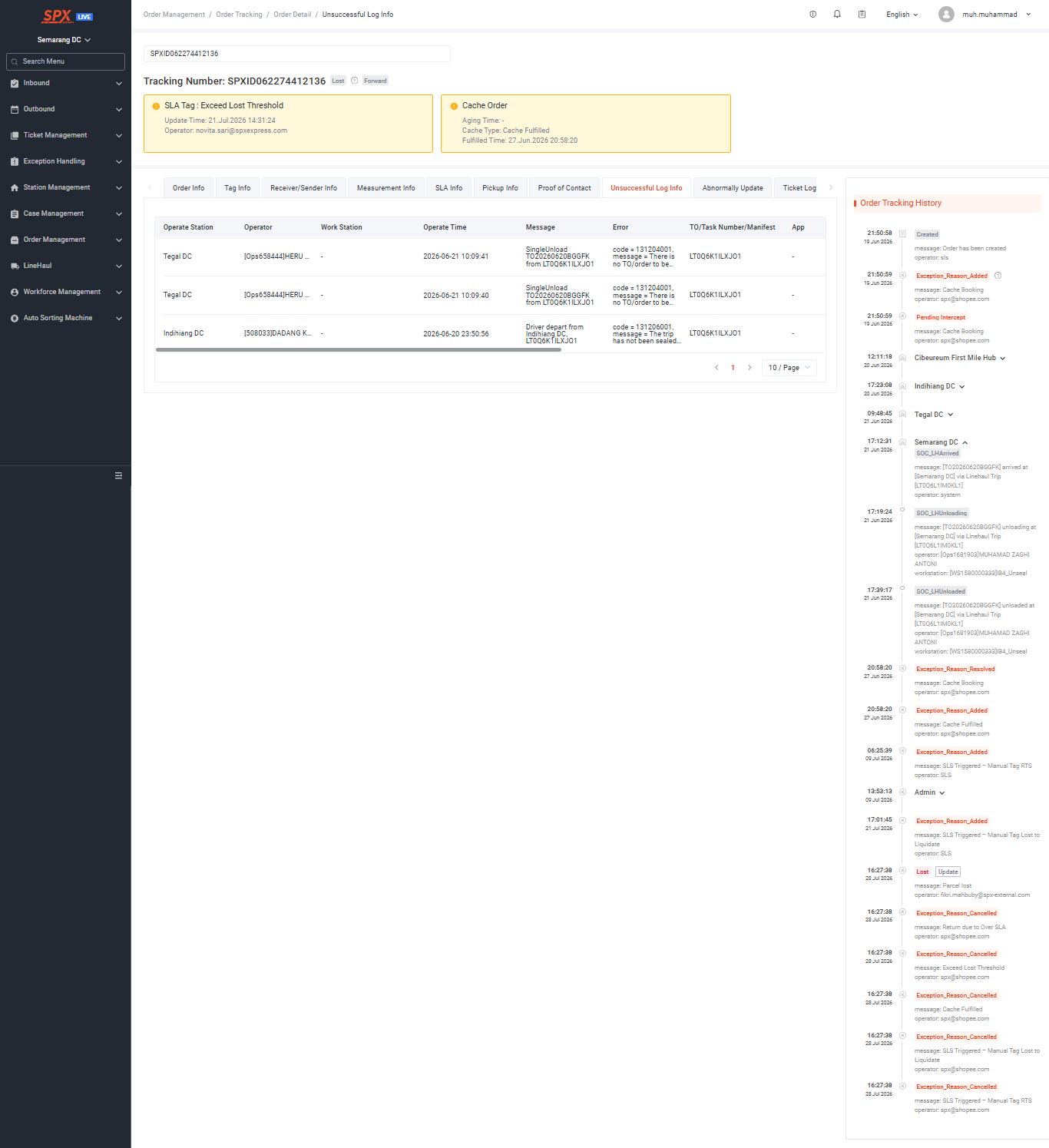Image resolution: width=1049 pixels, height=1148 pixels.
Task: Click the Ticket Management sidebar icon
Action: (x=15, y=135)
